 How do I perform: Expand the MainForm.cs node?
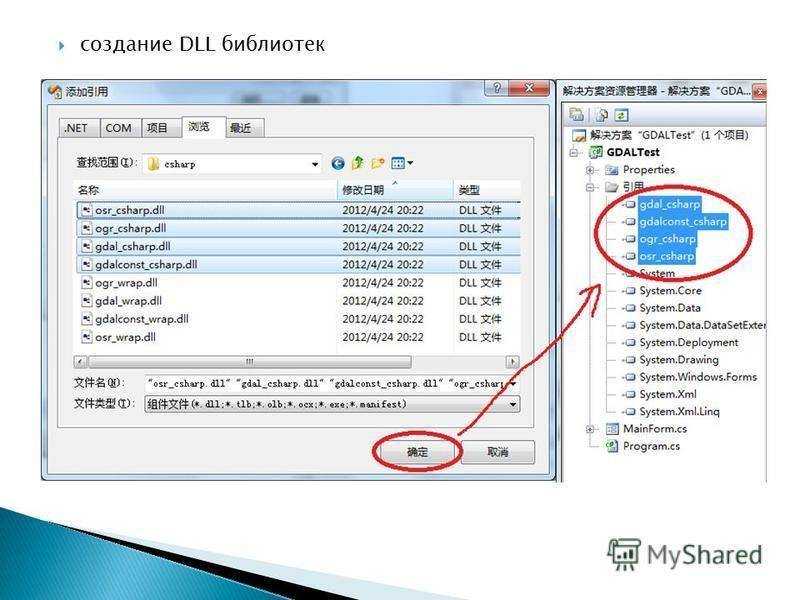[x=591, y=429]
